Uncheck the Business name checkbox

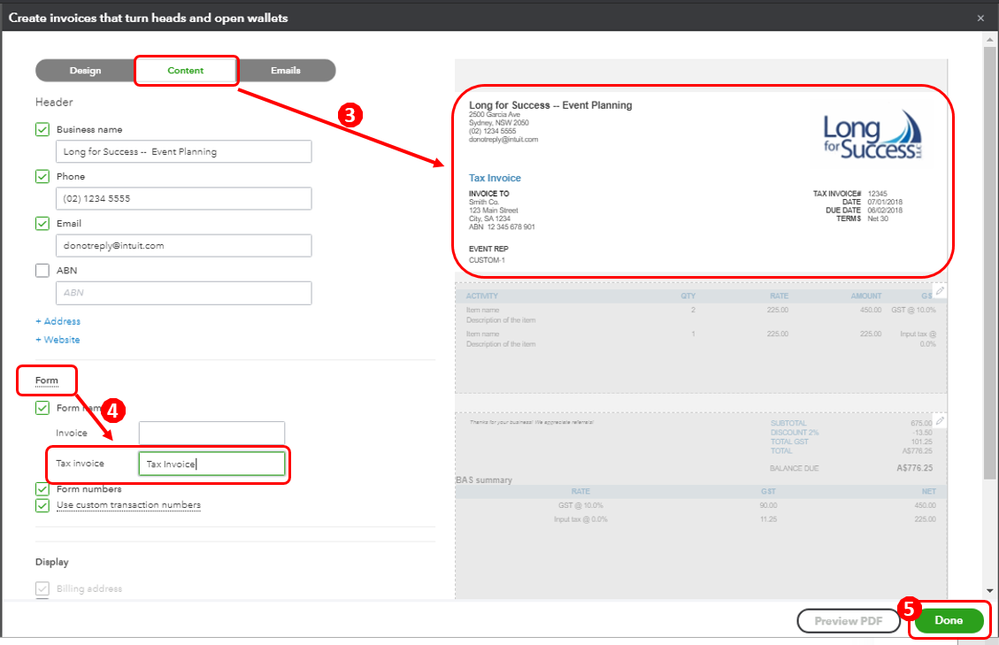(42, 129)
